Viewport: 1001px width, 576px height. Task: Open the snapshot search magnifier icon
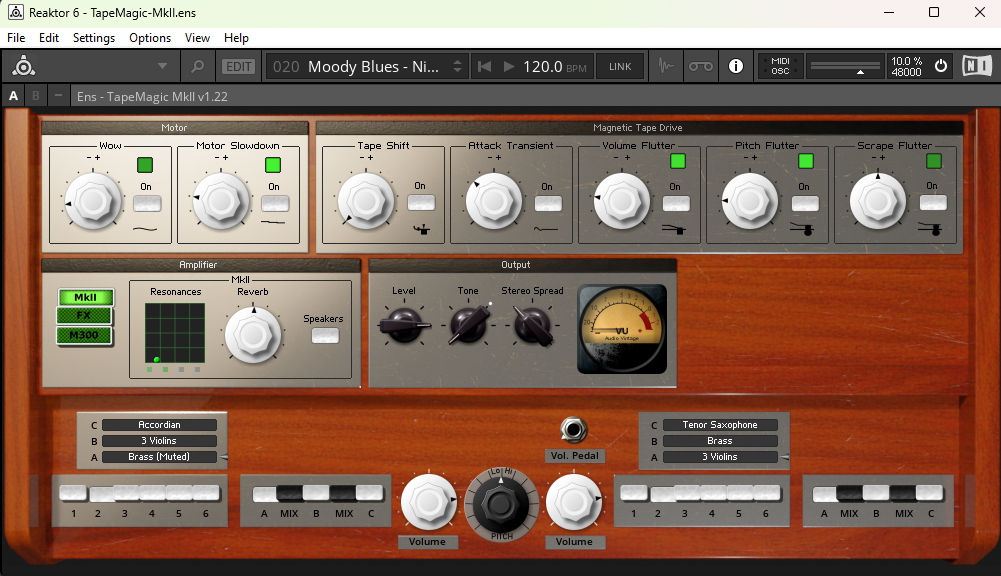pyautogui.click(x=198, y=66)
